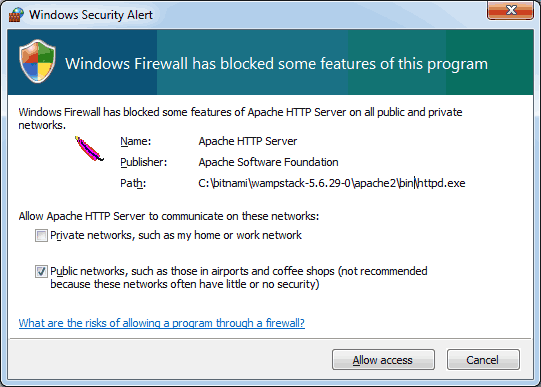This screenshot has width=541, height=387.
Task: Click the Windows Firewall shield icon
Action: click(37, 61)
